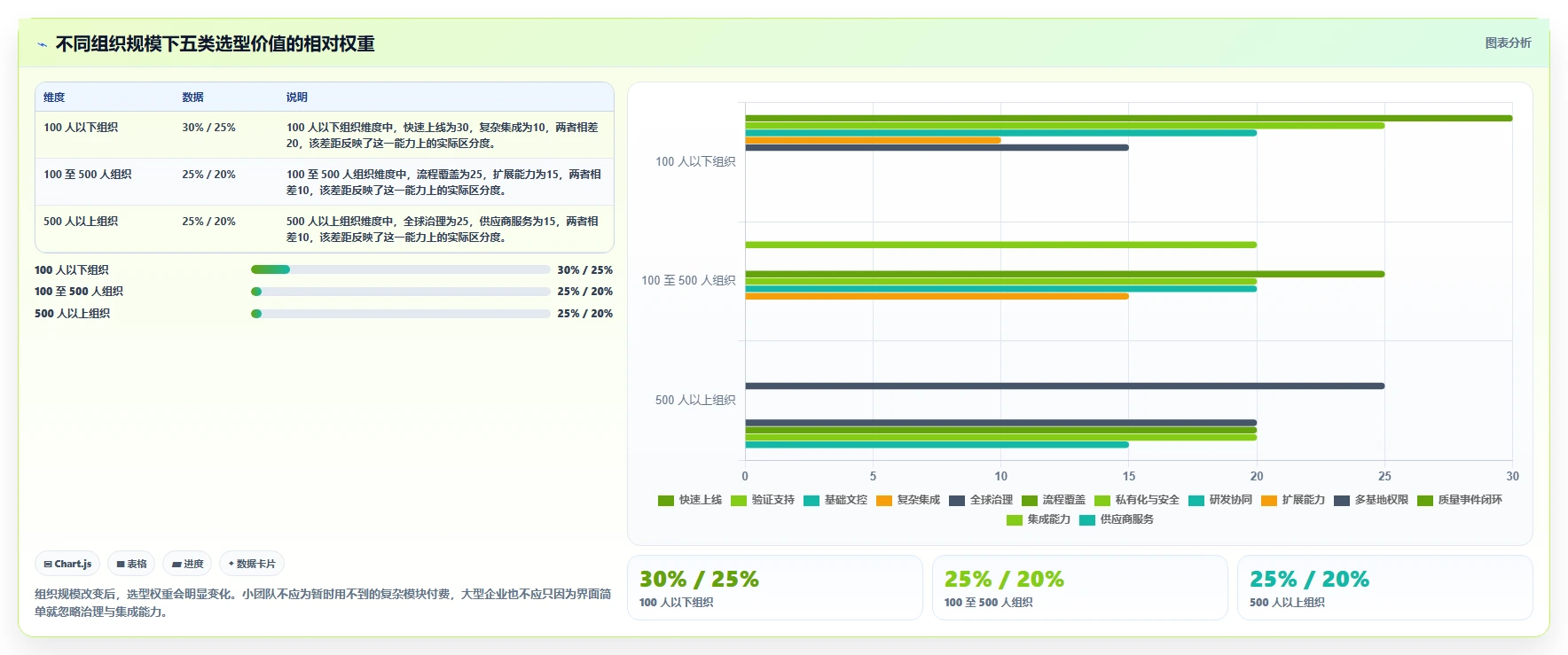The width and height of the screenshot is (1568, 655).
Task: Toggle the 供应商服务 legend series
Action: click(x=1117, y=519)
